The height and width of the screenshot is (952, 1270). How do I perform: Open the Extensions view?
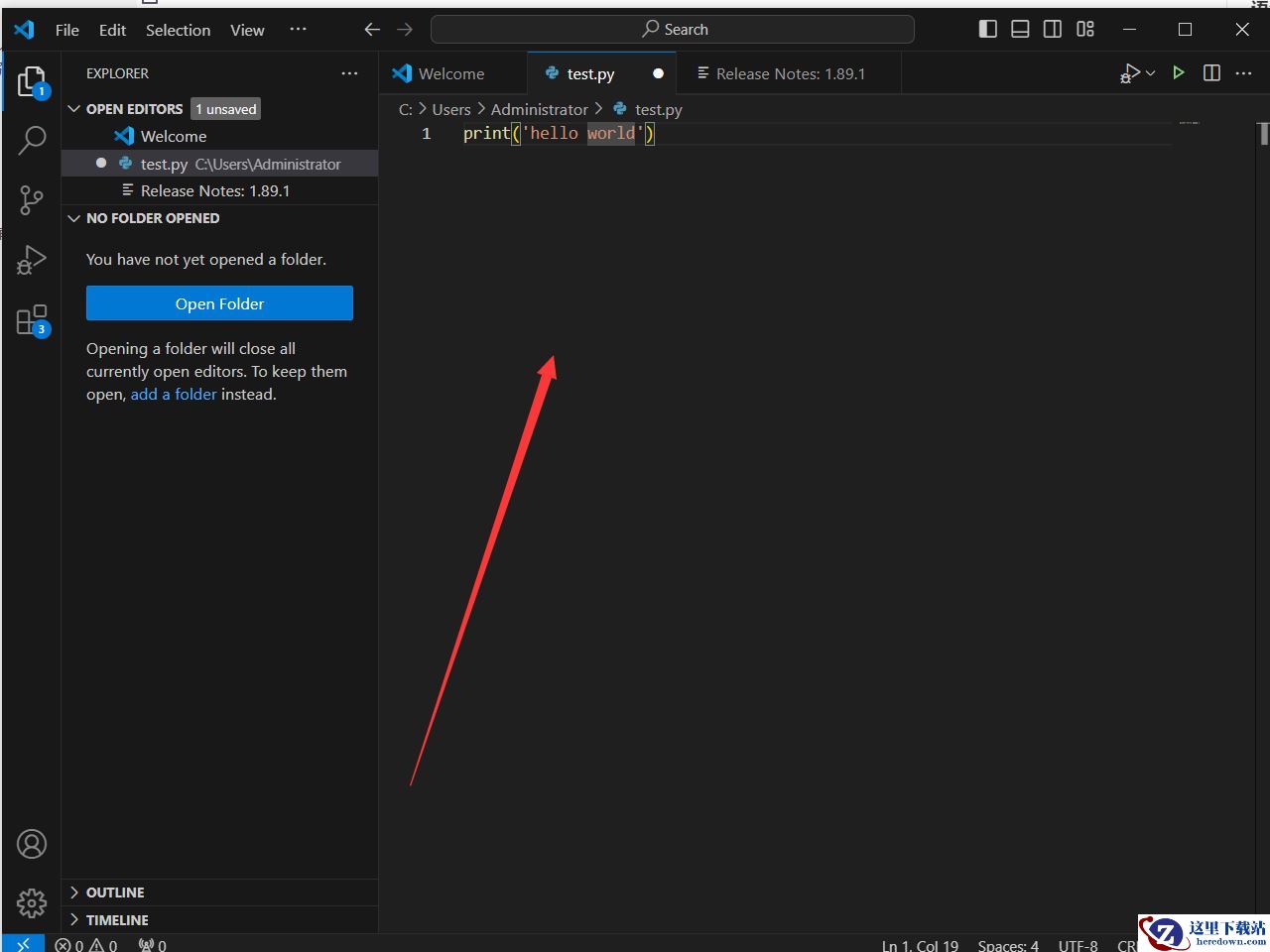tap(32, 320)
